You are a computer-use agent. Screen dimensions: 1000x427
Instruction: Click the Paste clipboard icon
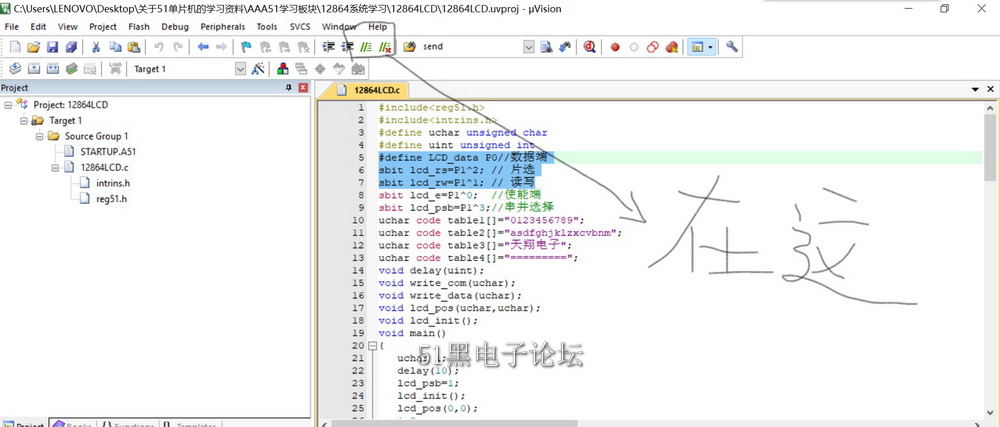pyautogui.click(x=134, y=47)
